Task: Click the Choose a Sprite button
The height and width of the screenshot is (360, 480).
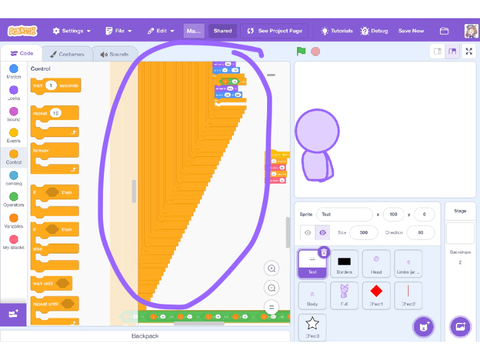Action: 423,327
